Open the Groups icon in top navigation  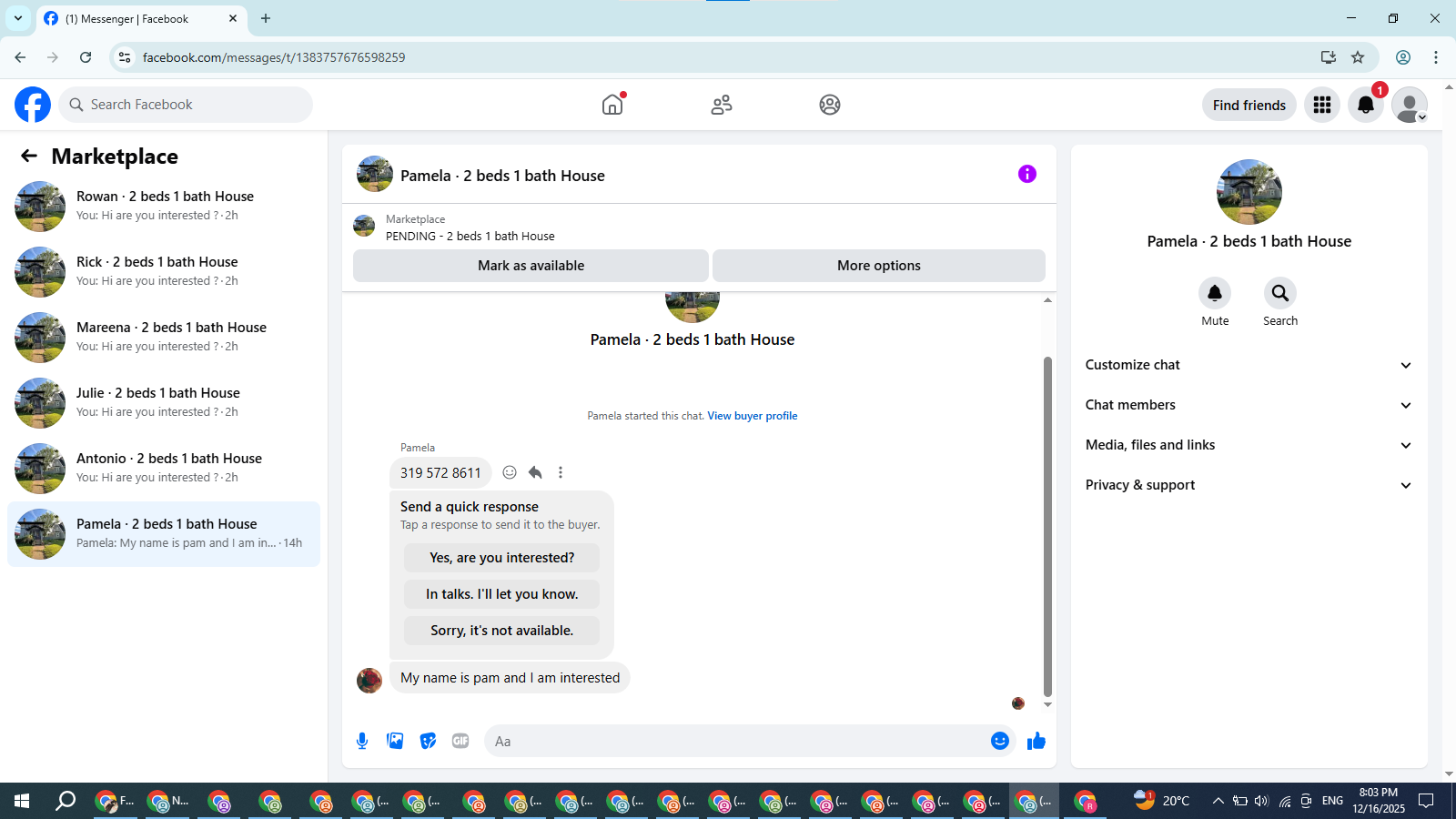[x=830, y=105]
